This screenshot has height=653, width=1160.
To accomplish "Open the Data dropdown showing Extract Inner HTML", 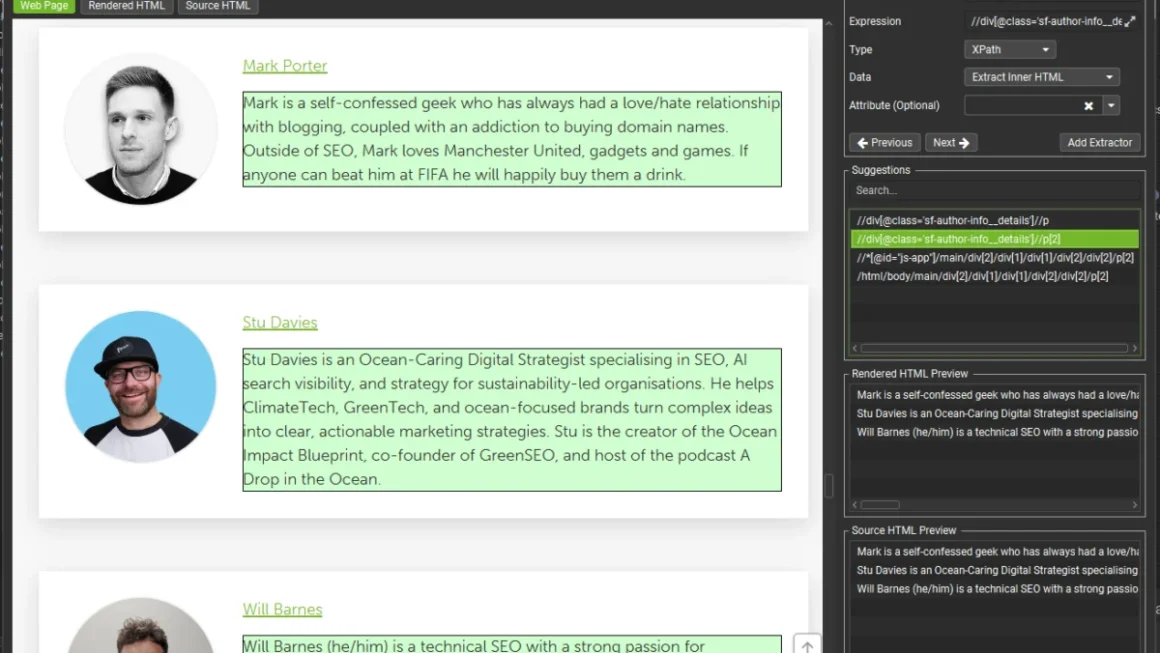I will pos(1042,77).
